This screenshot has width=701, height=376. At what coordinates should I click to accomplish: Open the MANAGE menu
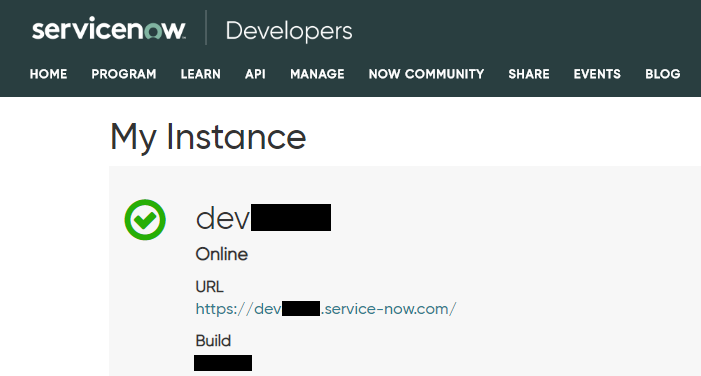click(317, 74)
